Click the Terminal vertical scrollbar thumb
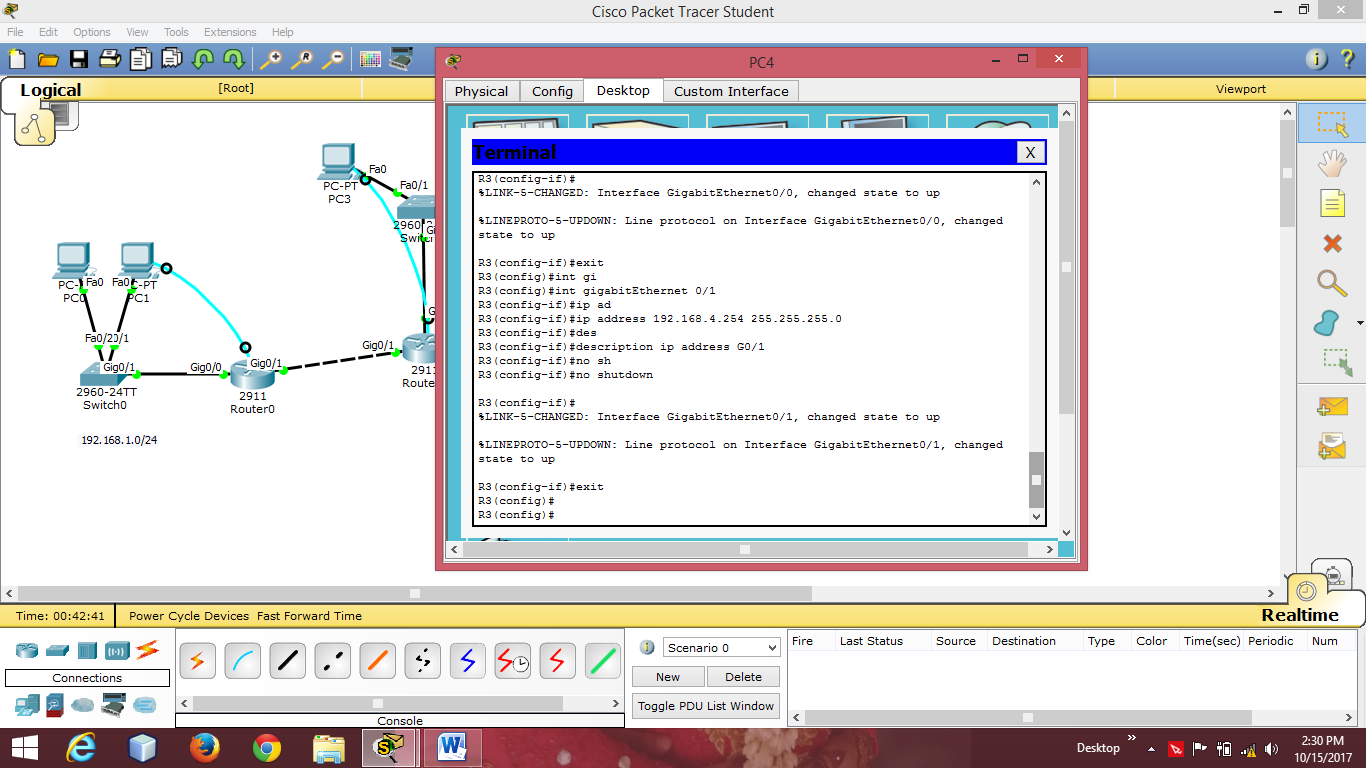The height and width of the screenshot is (768, 1366). point(1036,480)
